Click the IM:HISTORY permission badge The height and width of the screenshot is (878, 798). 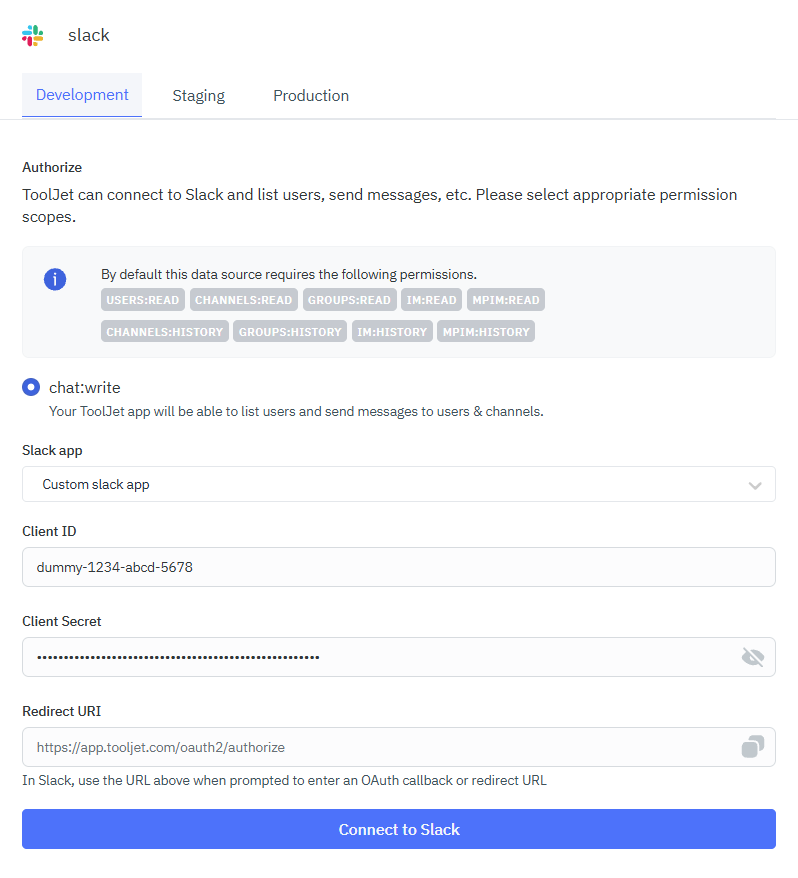392,331
